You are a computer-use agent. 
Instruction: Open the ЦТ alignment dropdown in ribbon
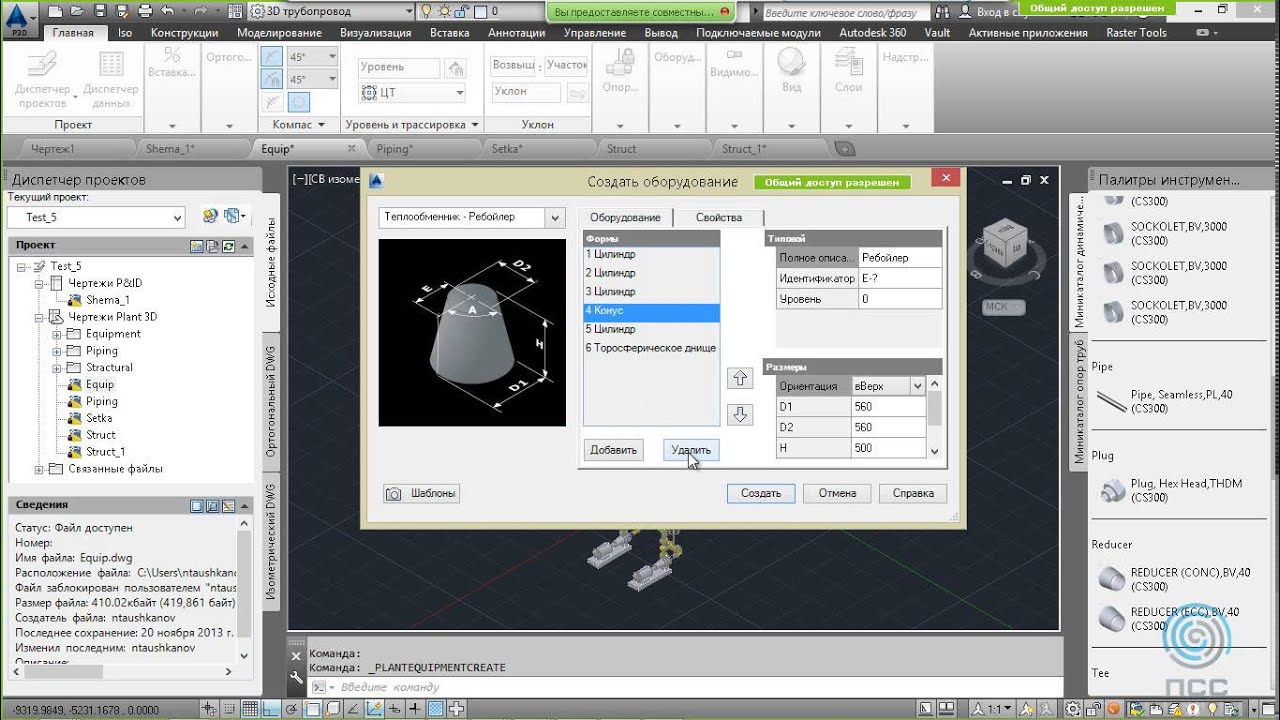pyautogui.click(x=459, y=92)
